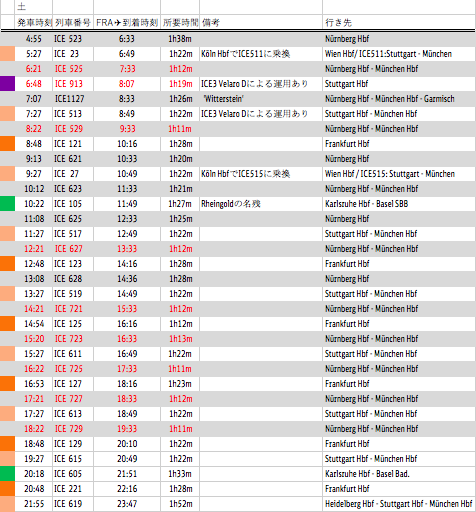This screenshot has width=476, height=512.
Task: Select destination Wien Hbf/ ICE511:Stuttgart - München
Action: click(x=388, y=54)
